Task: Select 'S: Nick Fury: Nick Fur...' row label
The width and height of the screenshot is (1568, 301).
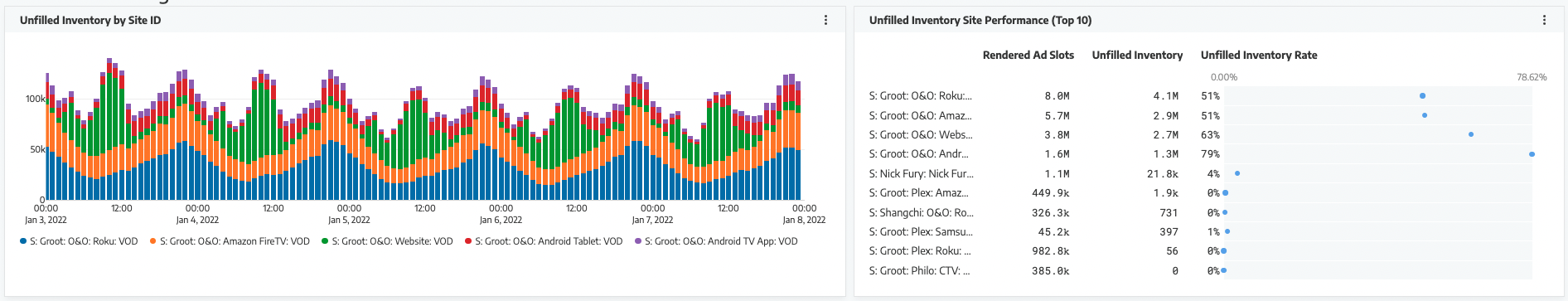Action: click(921, 174)
